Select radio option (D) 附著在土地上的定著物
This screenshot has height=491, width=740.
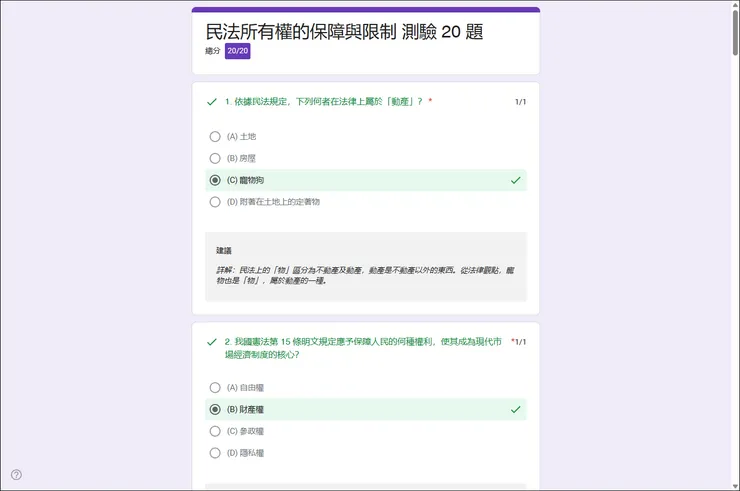tap(215, 202)
